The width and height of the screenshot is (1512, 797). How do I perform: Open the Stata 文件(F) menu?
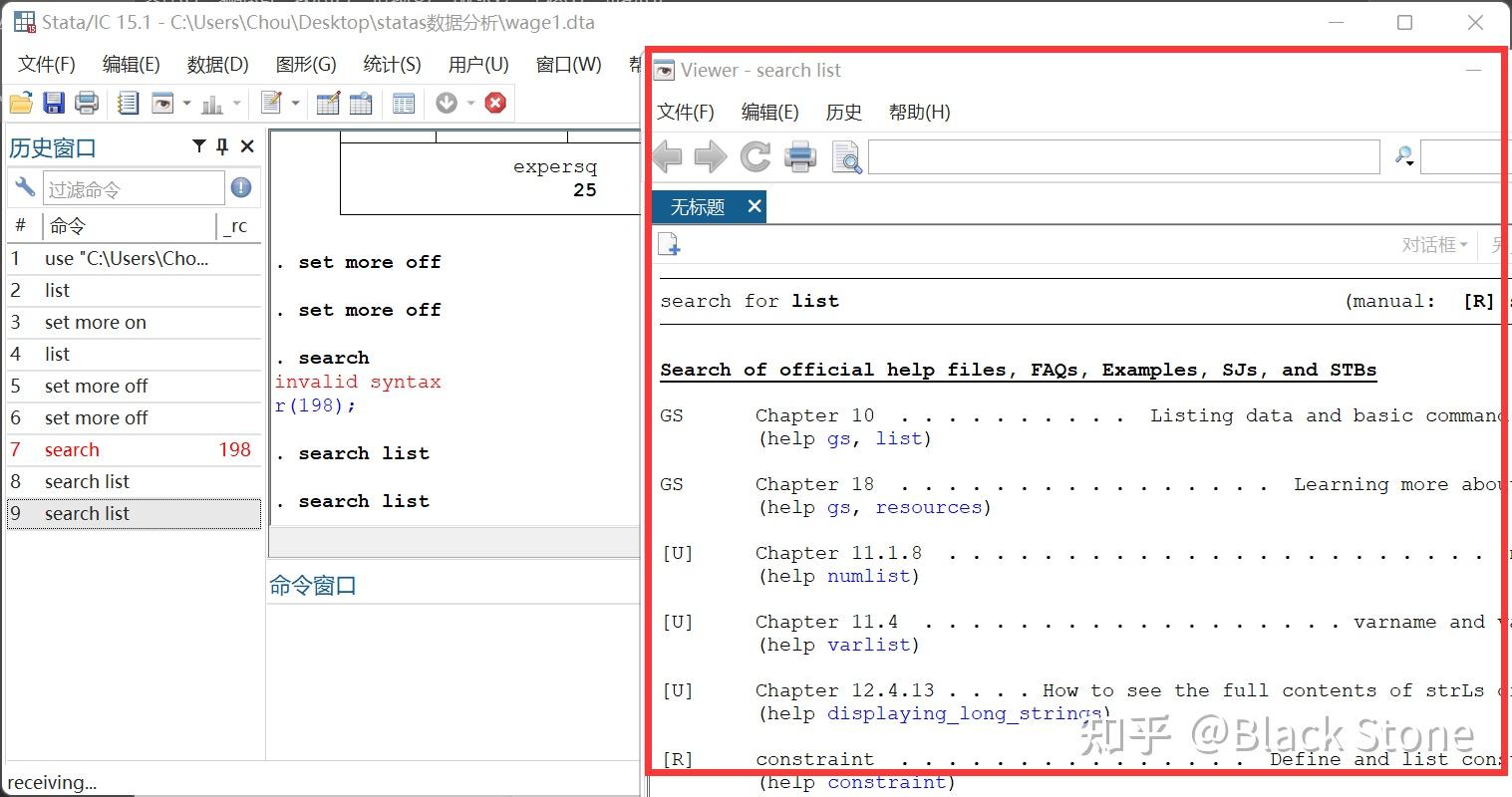(47, 65)
